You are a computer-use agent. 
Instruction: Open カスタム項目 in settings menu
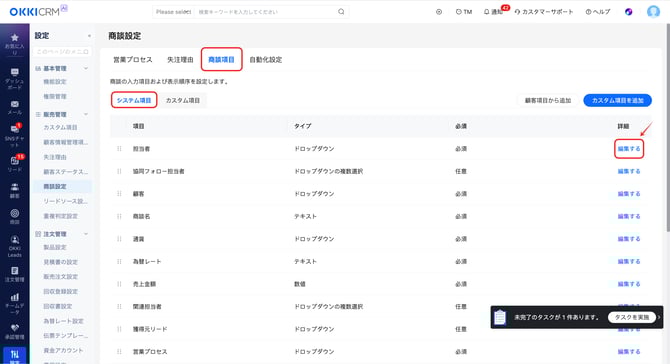[60, 127]
